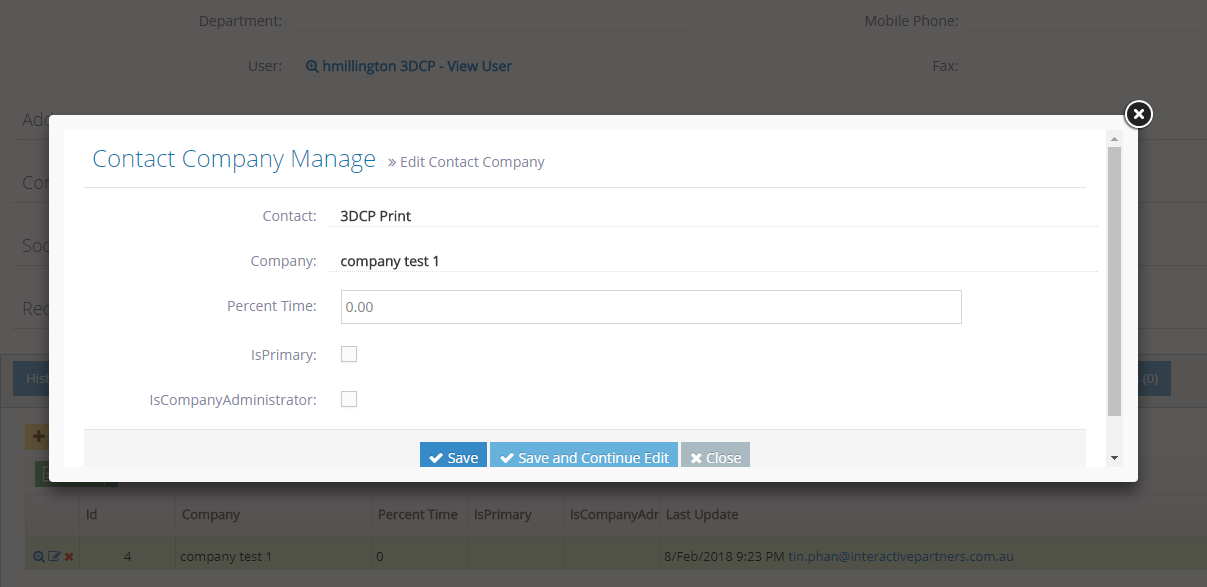This screenshot has width=1207, height=587.
Task: Enable the IsCompanyAdministrator checkbox
Action: pyautogui.click(x=349, y=399)
